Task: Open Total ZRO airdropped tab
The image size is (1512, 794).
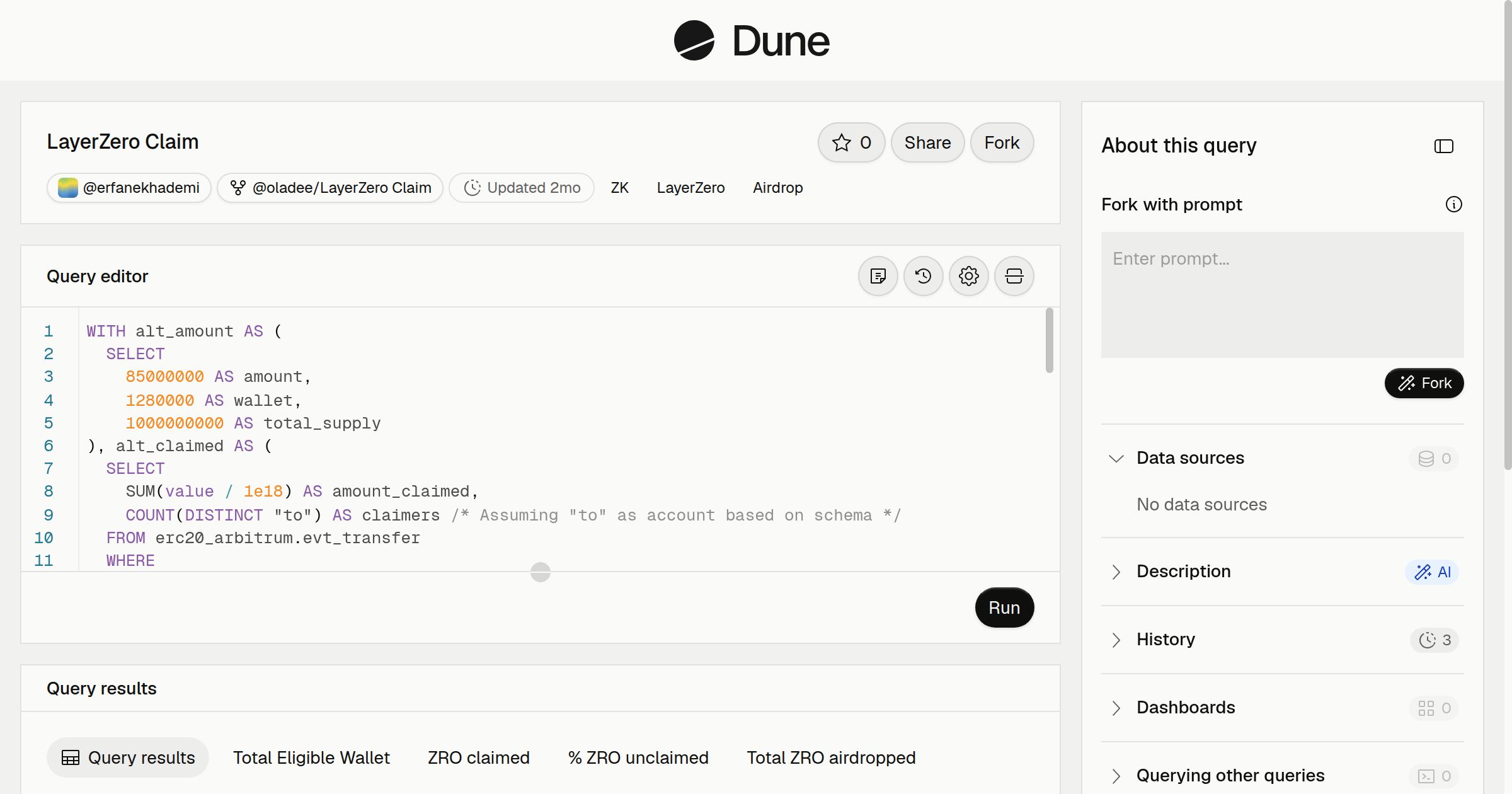Action: tap(831, 757)
